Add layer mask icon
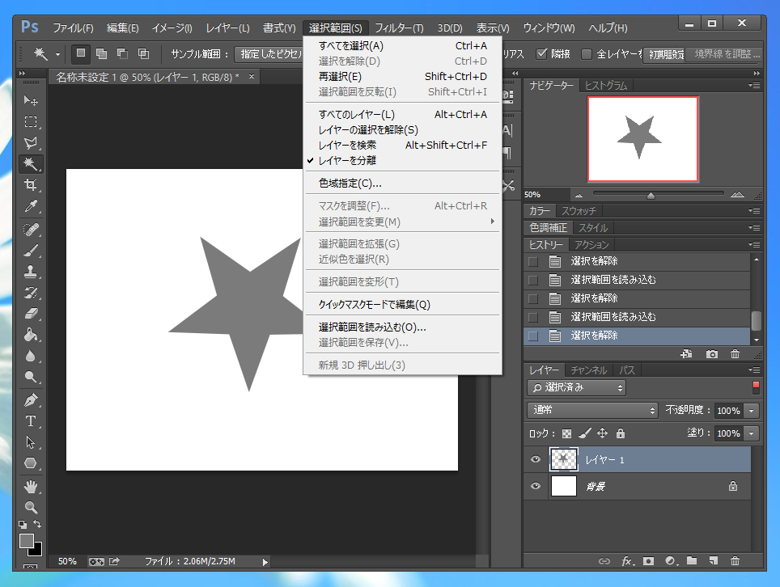 (648, 561)
